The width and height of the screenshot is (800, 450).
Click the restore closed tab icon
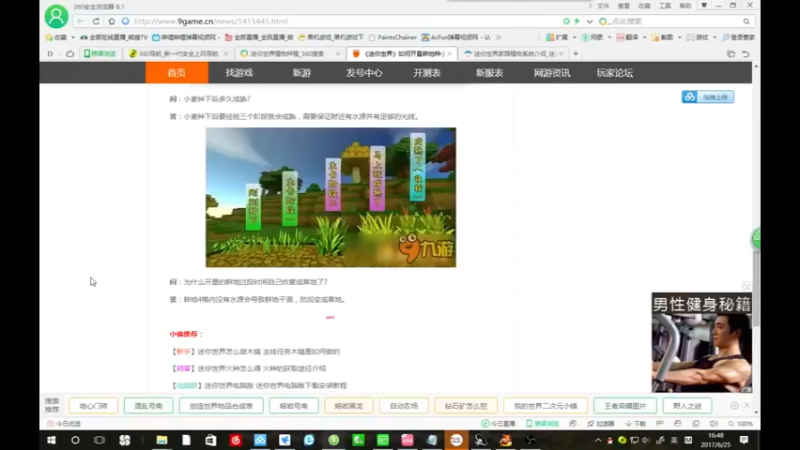[x=745, y=54]
